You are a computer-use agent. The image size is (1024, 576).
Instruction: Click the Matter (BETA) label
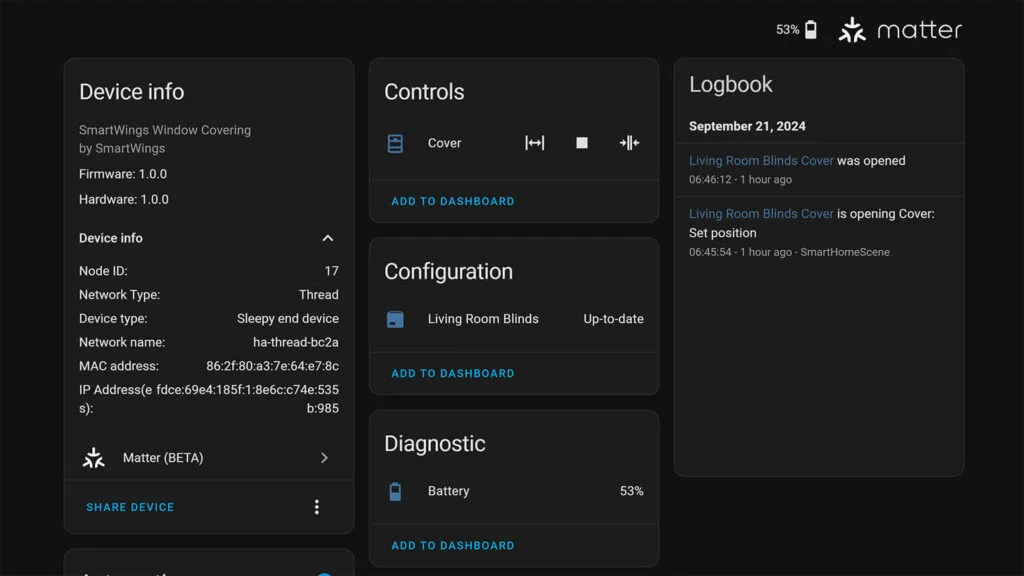(163, 458)
